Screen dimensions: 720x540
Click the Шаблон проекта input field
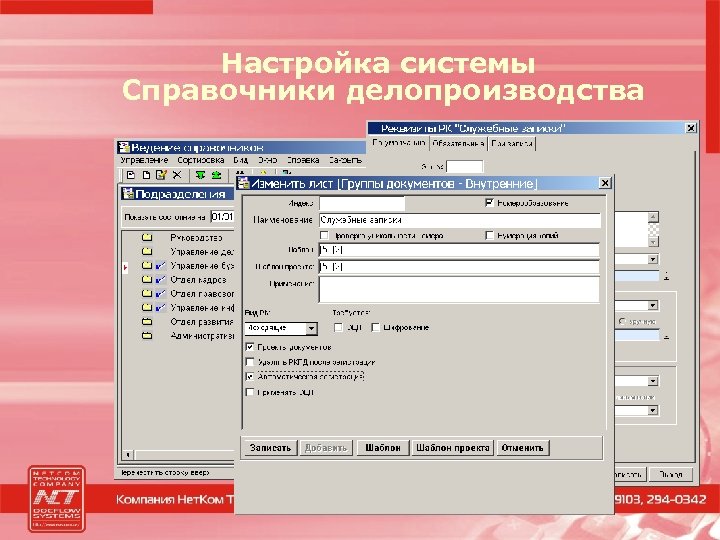coord(459,267)
